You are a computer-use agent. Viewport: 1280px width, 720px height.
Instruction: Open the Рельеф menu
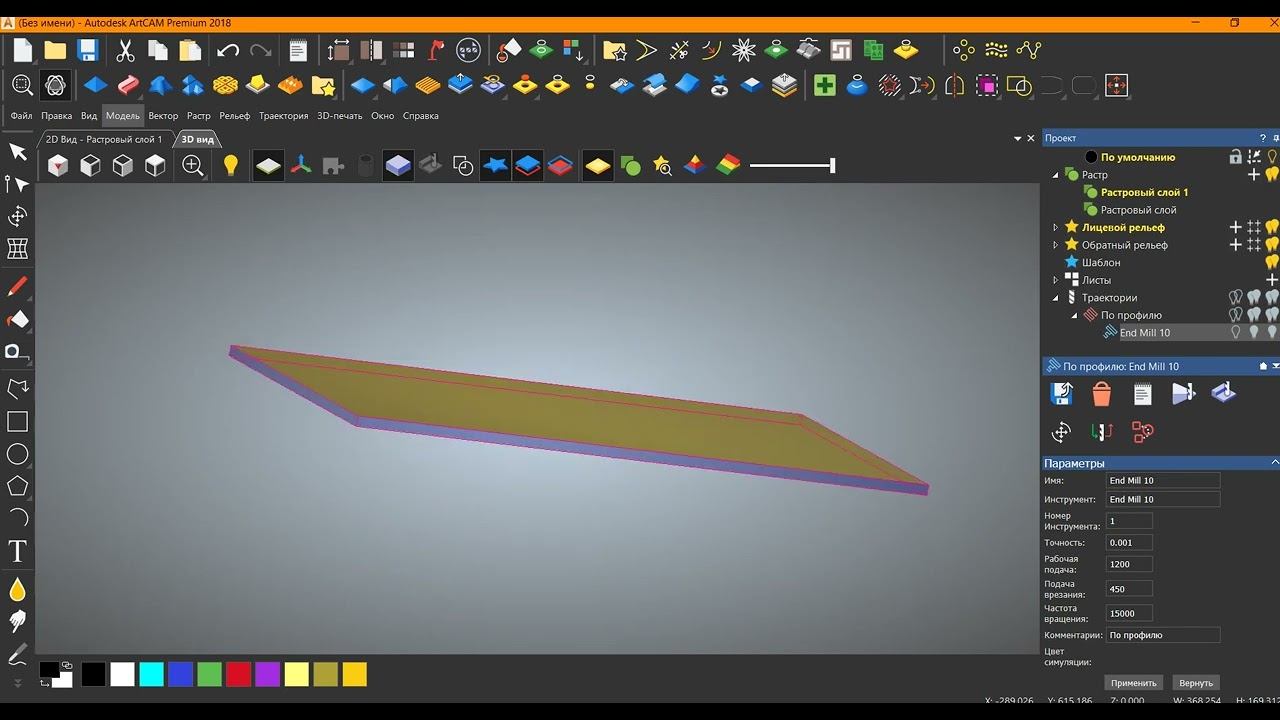[x=235, y=116]
